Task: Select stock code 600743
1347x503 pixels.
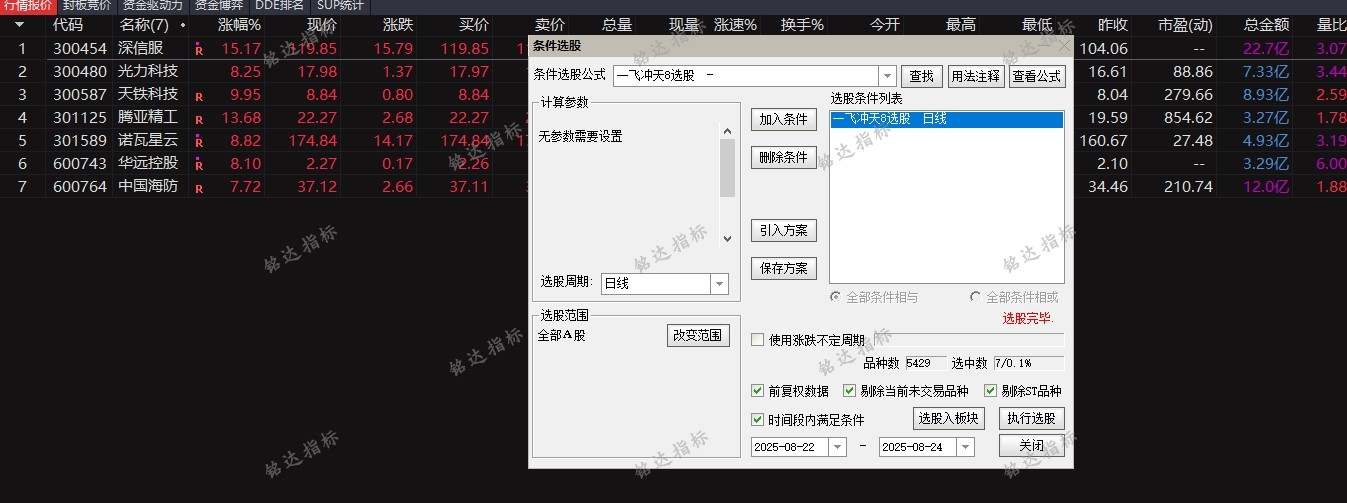Action: [x=79, y=164]
